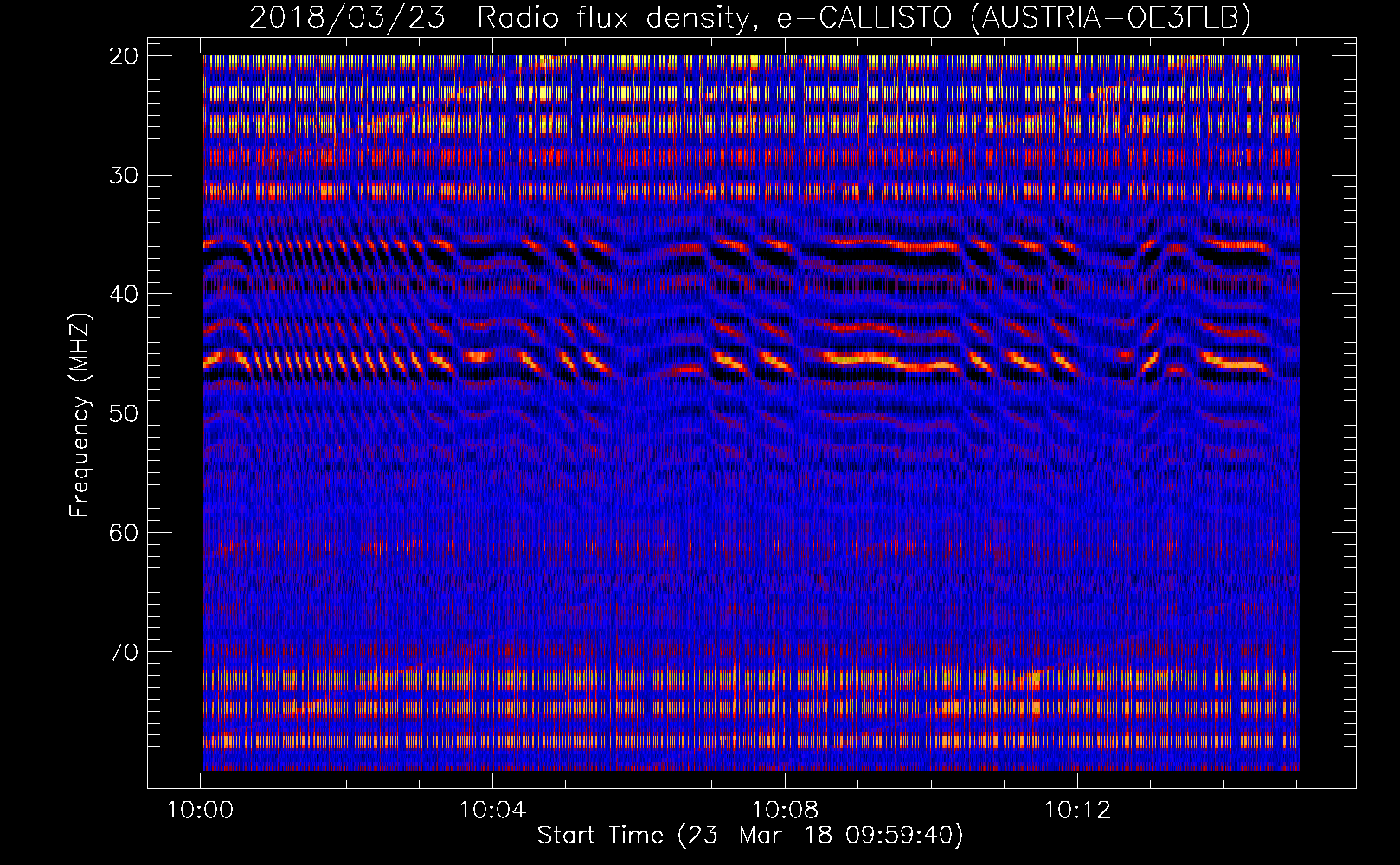Click the 30 frequency tick label
Screen dimensions: 1400x865
(x=124, y=176)
